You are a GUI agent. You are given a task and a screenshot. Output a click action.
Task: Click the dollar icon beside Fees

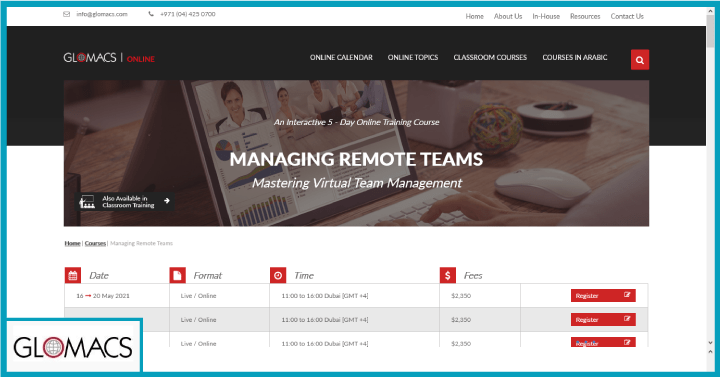447,276
